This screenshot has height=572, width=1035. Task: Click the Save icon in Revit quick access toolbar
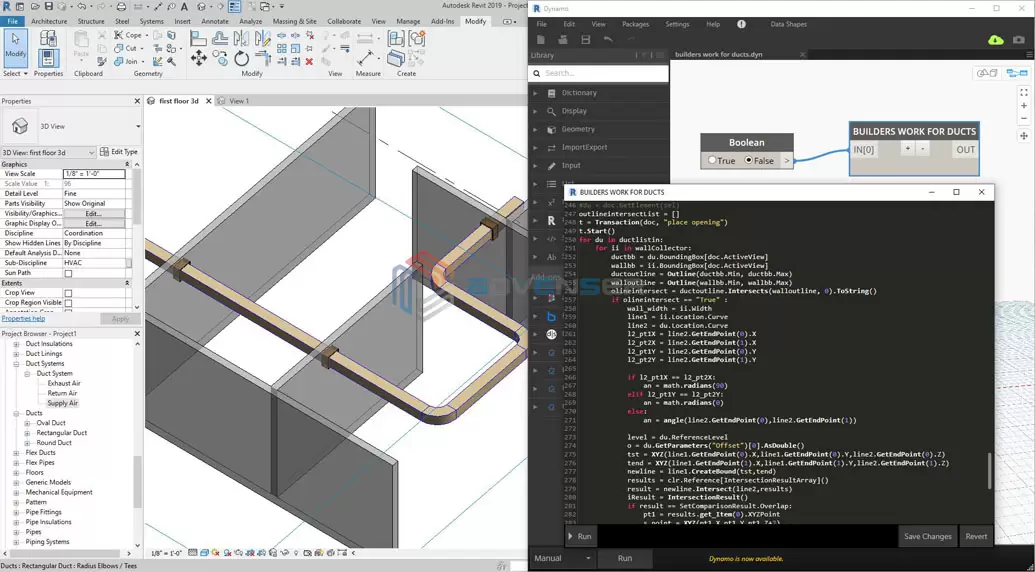pos(50,7)
